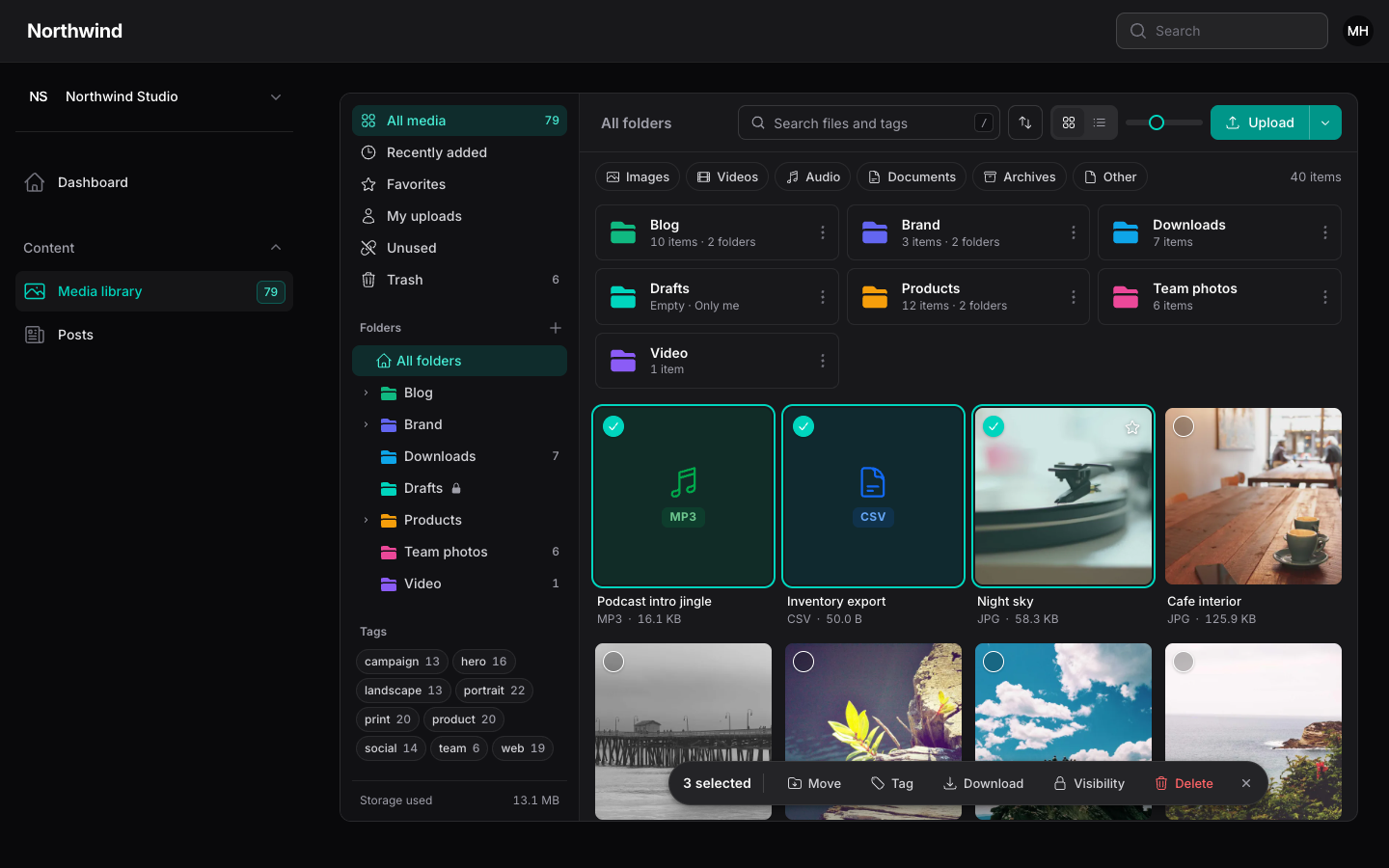Open Brand folder card options menu

pos(1074,232)
